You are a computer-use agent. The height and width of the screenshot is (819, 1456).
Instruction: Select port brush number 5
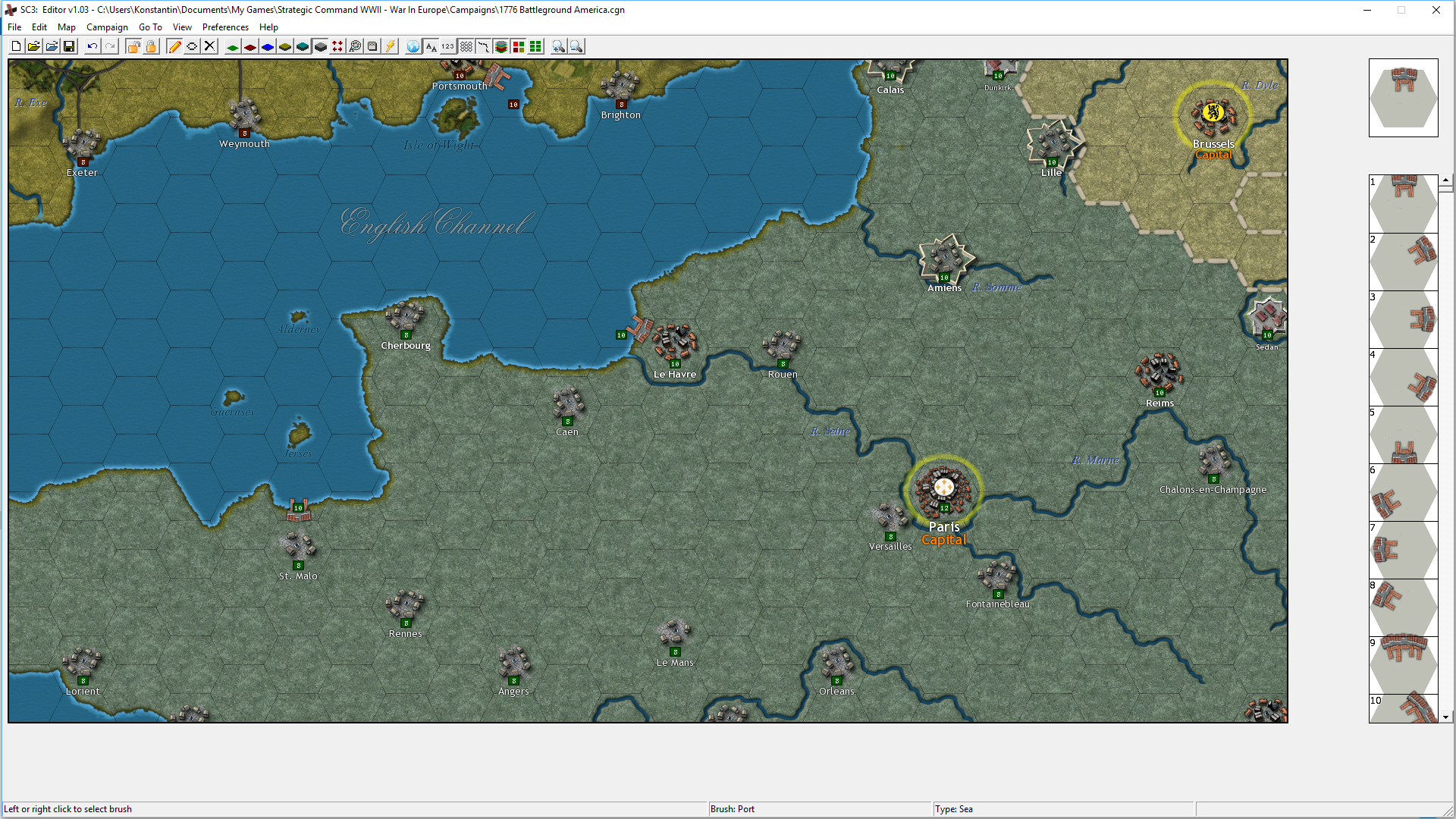click(1403, 435)
